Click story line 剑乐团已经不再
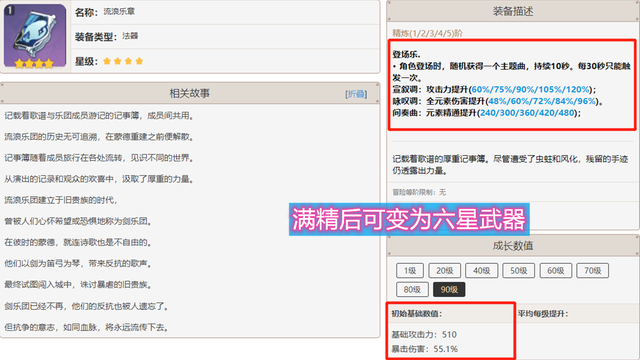 87,306
